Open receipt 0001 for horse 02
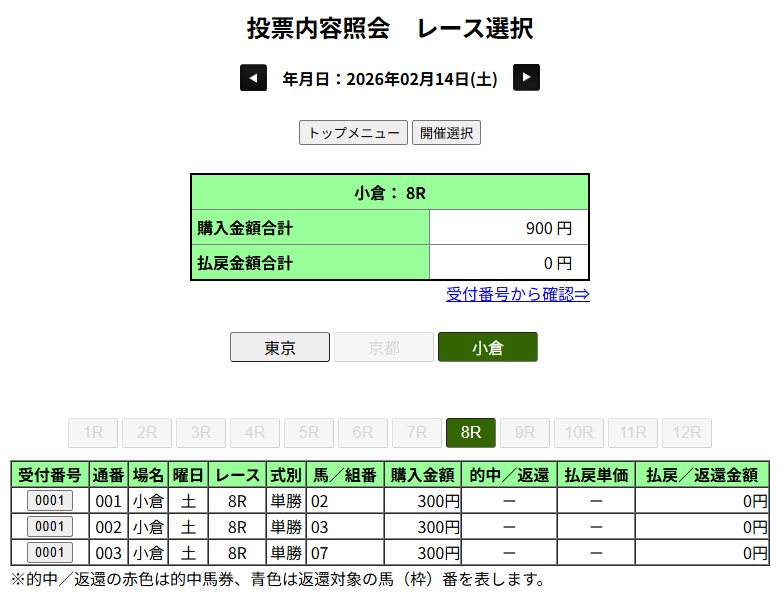Image resolution: width=782 pixels, height=598 pixels. point(50,501)
